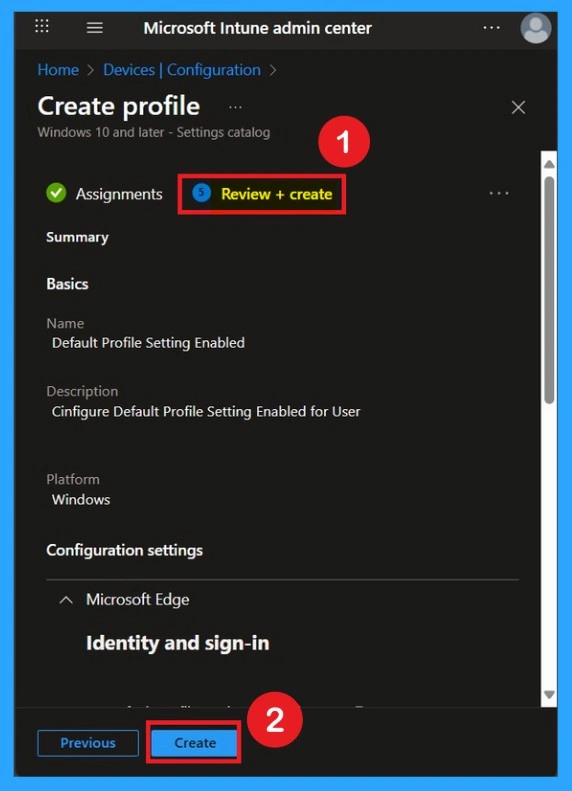The height and width of the screenshot is (791, 572).
Task: Click the scrollbar up arrow
Action: 549,164
